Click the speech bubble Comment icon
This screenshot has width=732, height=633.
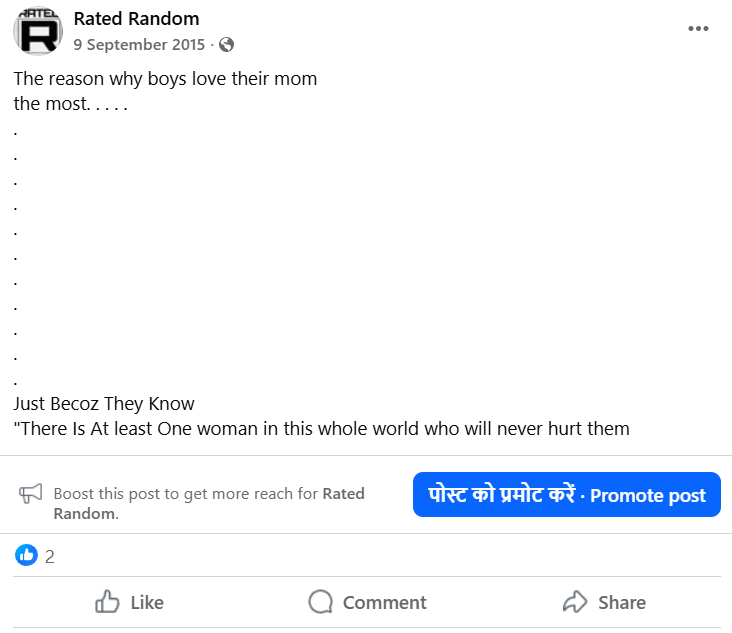tap(320, 602)
